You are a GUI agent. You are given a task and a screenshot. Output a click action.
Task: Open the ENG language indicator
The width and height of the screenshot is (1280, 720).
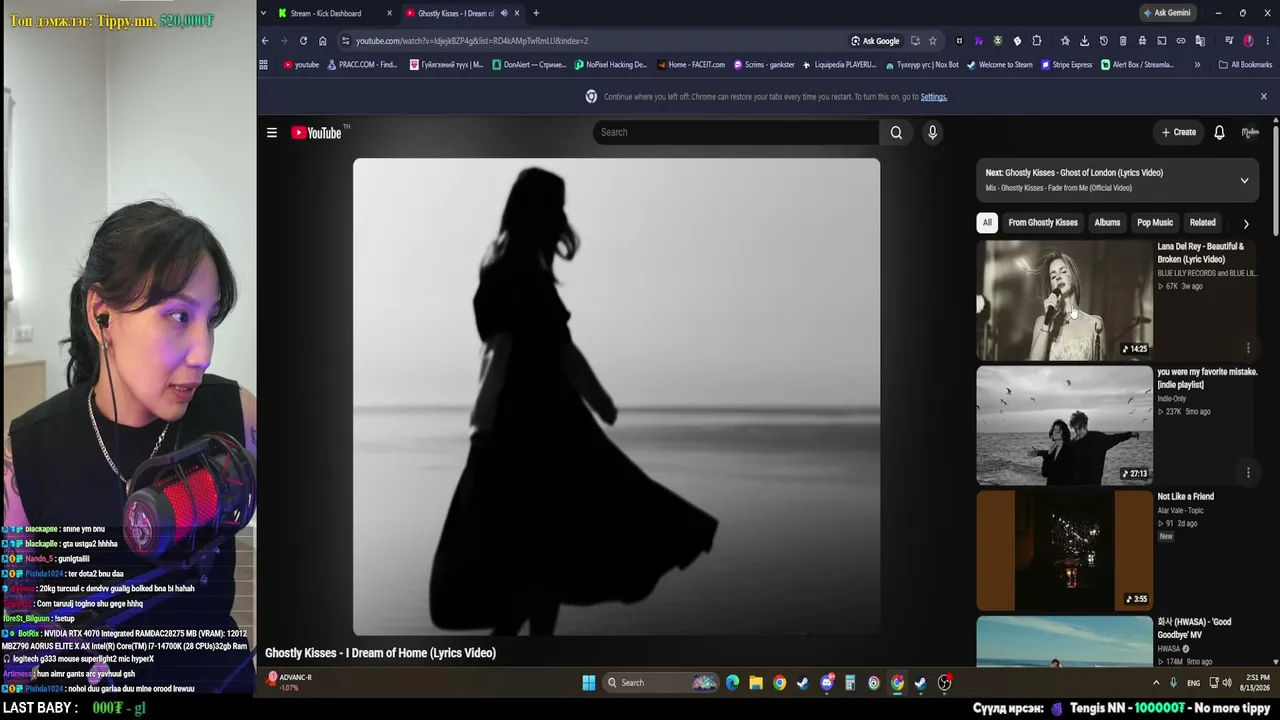pyautogui.click(x=1193, y=683)
